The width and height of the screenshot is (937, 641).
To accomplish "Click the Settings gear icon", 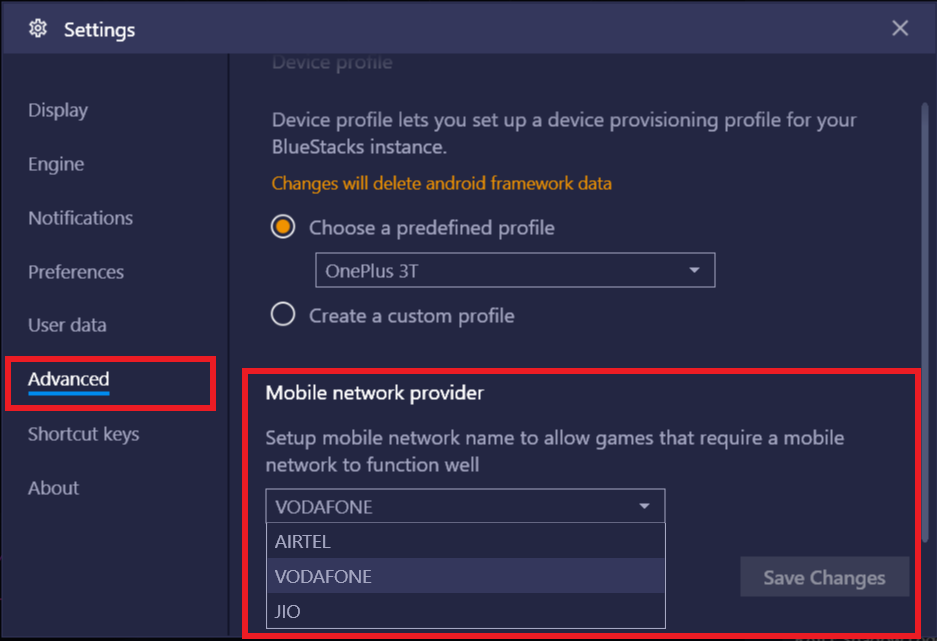I will tap(38, 28).
